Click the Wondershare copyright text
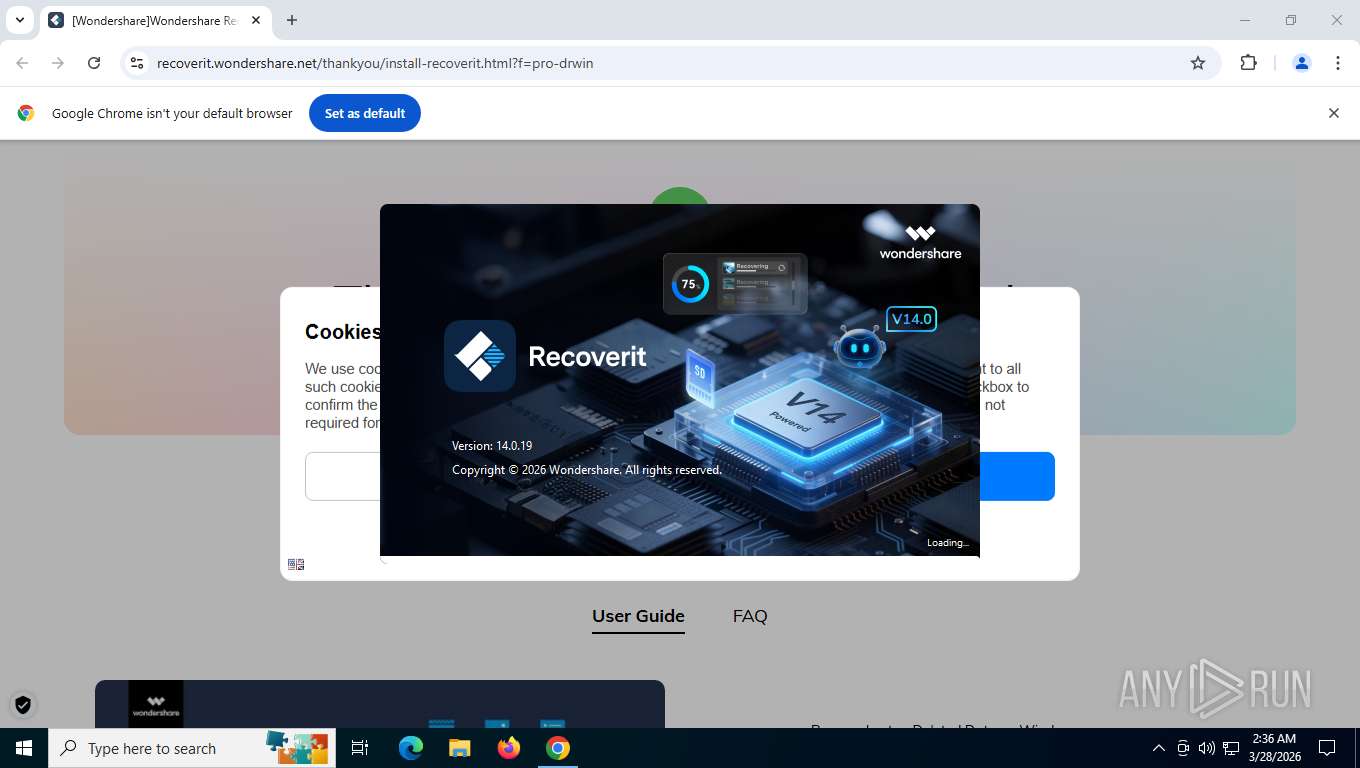This screenshot has height=768, width=1360. coord(587,470)
